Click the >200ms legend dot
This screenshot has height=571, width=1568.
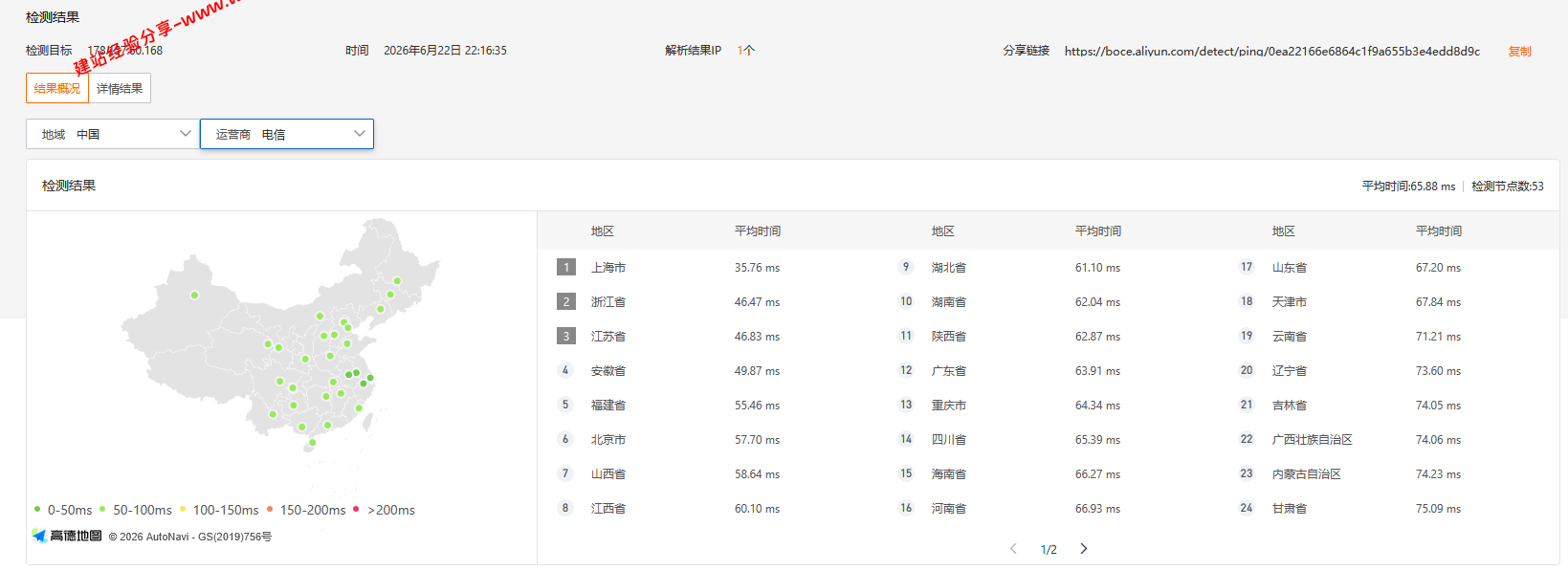click(356, 510)
